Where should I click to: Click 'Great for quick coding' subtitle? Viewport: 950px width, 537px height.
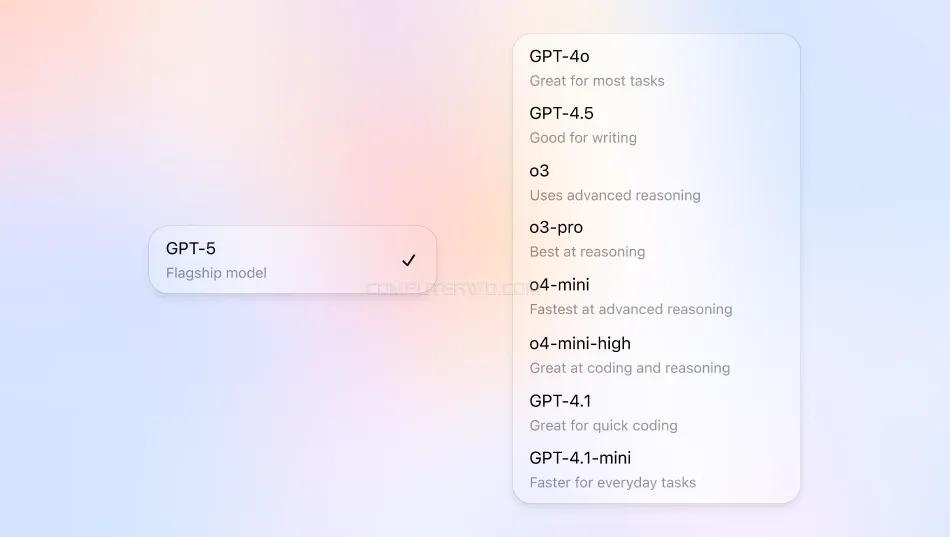(x=603, y=425)
